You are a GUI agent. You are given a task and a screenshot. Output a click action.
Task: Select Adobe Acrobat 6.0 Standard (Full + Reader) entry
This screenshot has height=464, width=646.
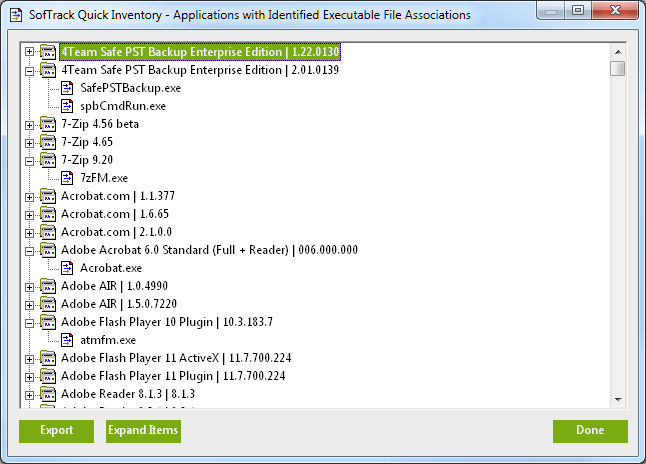coord(209,250)
